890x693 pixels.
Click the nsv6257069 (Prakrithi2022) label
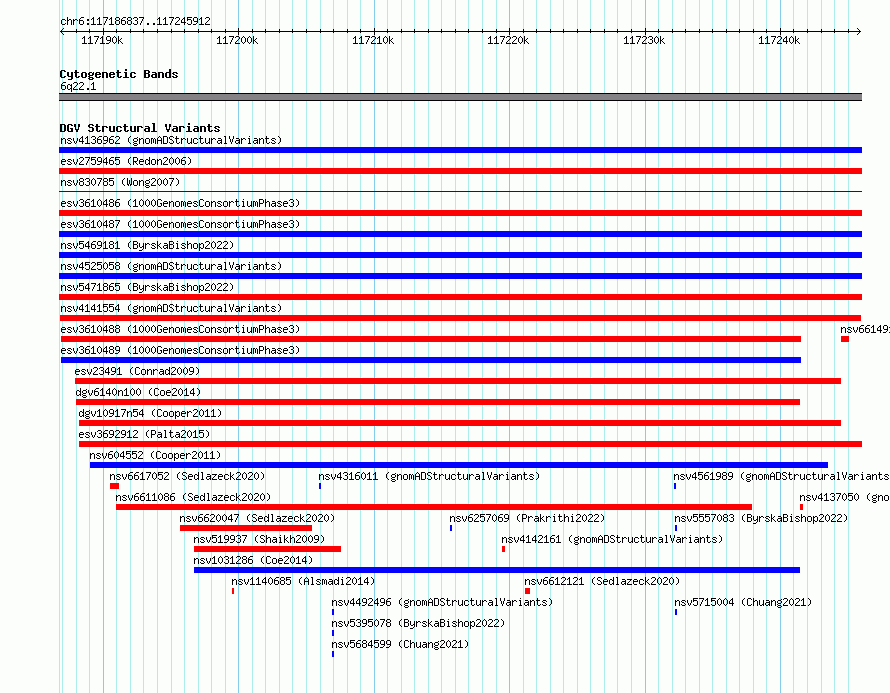point(527,518)
